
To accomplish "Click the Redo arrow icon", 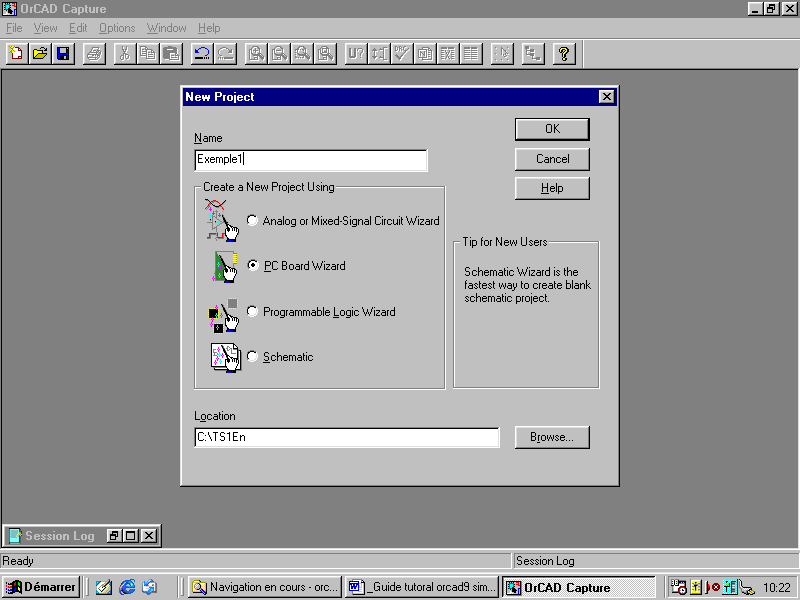I will 226,54.
